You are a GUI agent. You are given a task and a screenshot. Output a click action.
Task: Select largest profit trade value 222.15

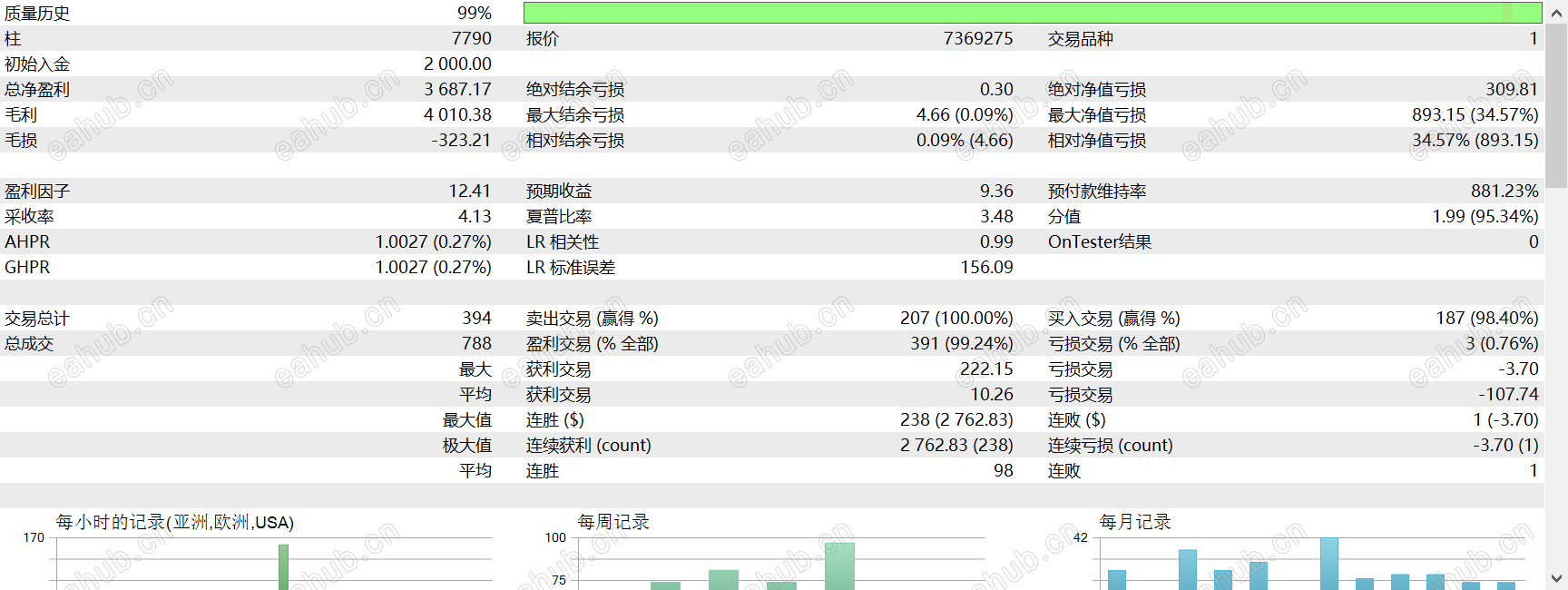pos(986,369)
